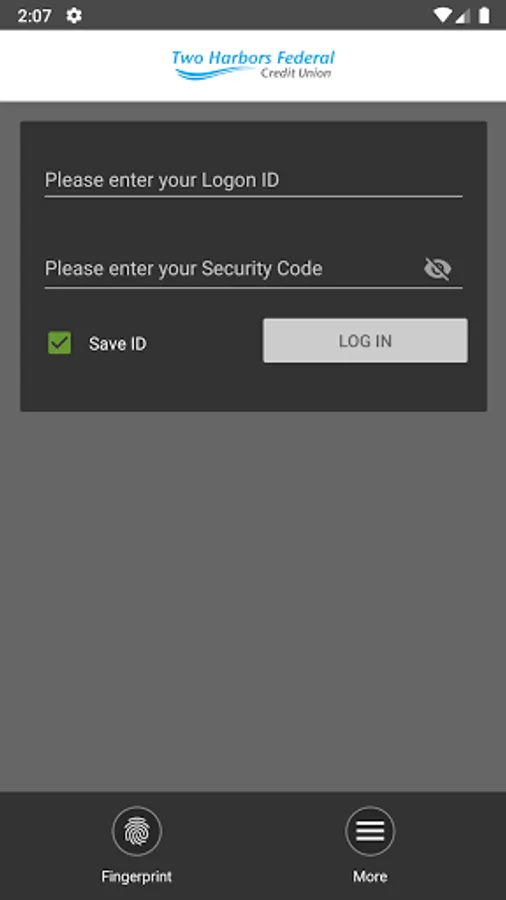The width and height of the screenshot is (506, 900).
Task: Tap empty gray area below login card
Action: 253,597
